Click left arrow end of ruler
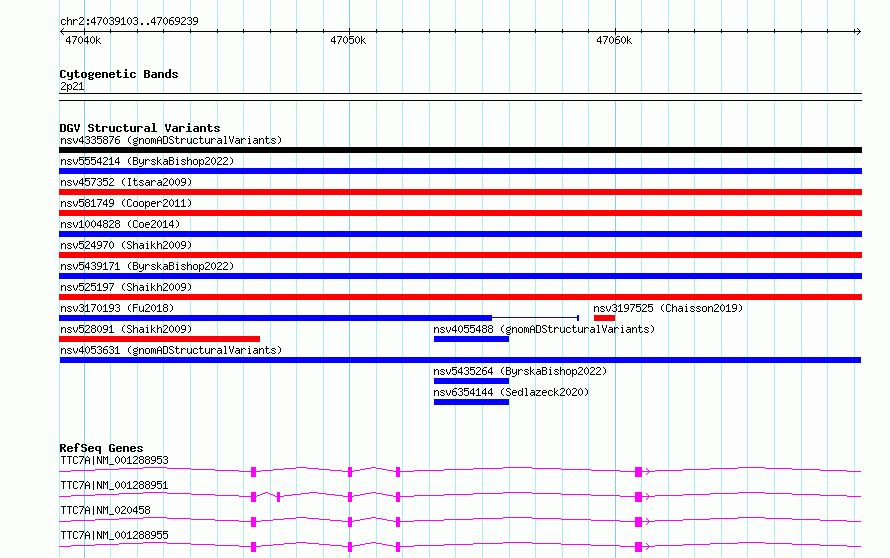The height and width of the screenshot is (558, 890). coord(62,32)
